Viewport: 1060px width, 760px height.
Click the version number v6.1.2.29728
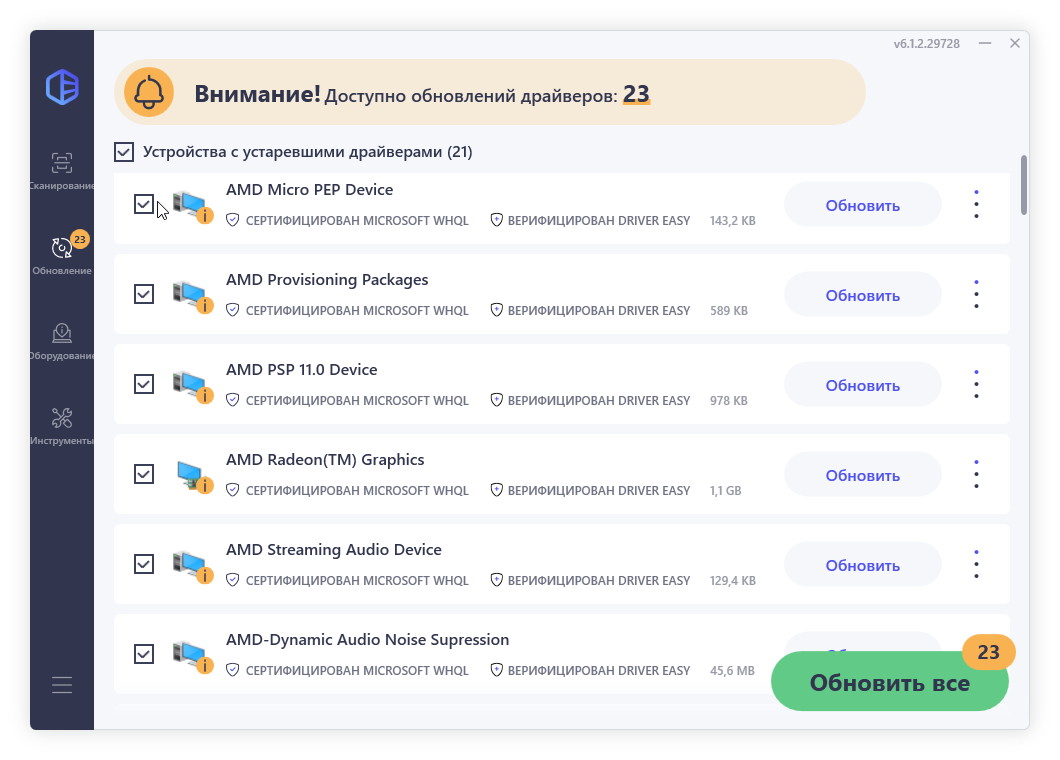[927, 44]
